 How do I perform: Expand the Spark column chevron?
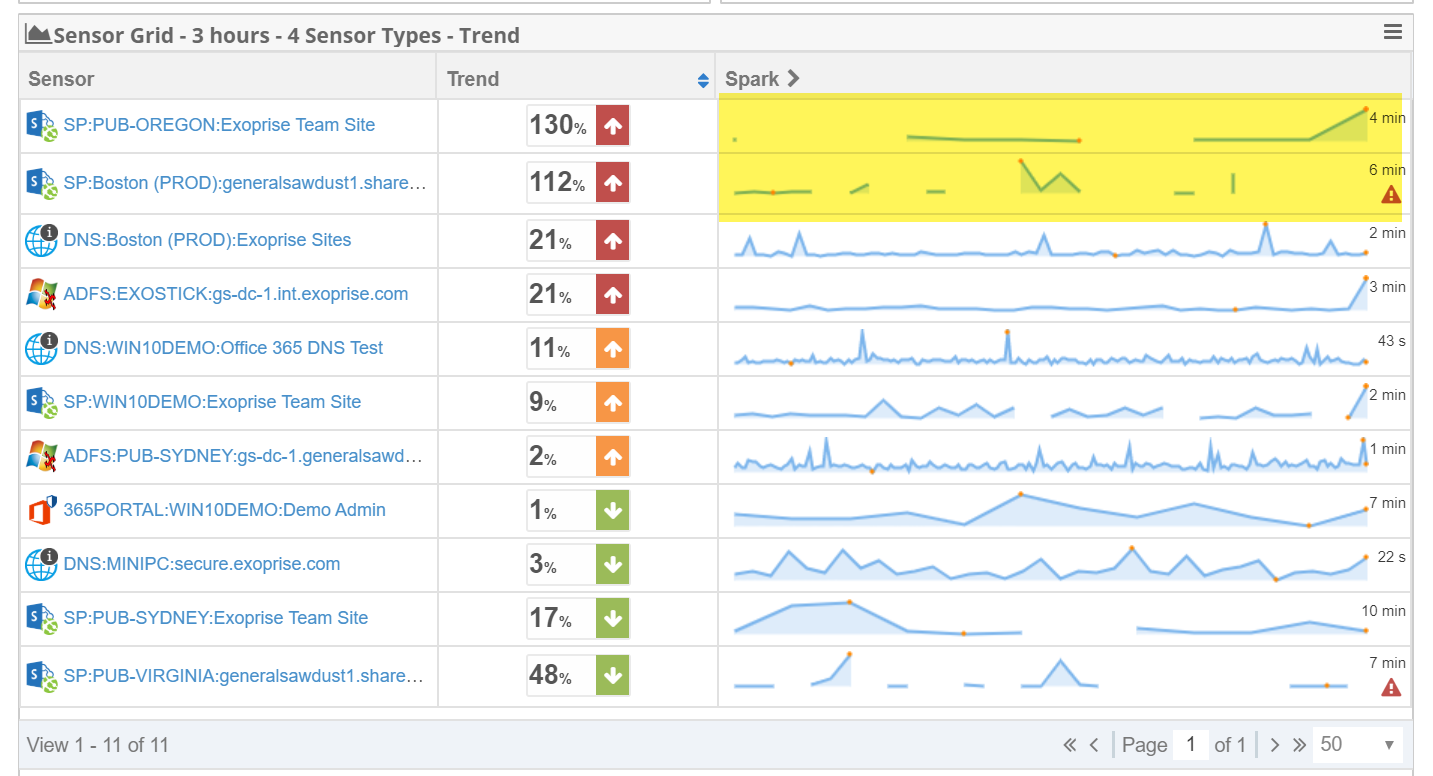(x=793, y=78)
